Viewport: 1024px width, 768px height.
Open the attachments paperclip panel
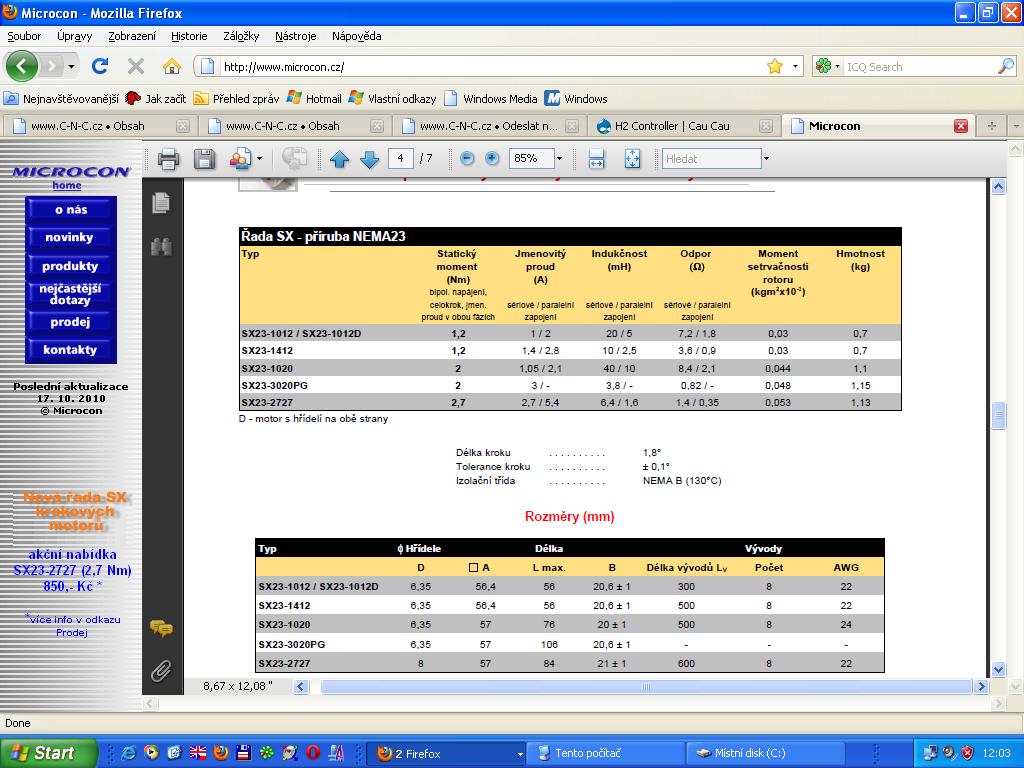(x=160, y=671)
